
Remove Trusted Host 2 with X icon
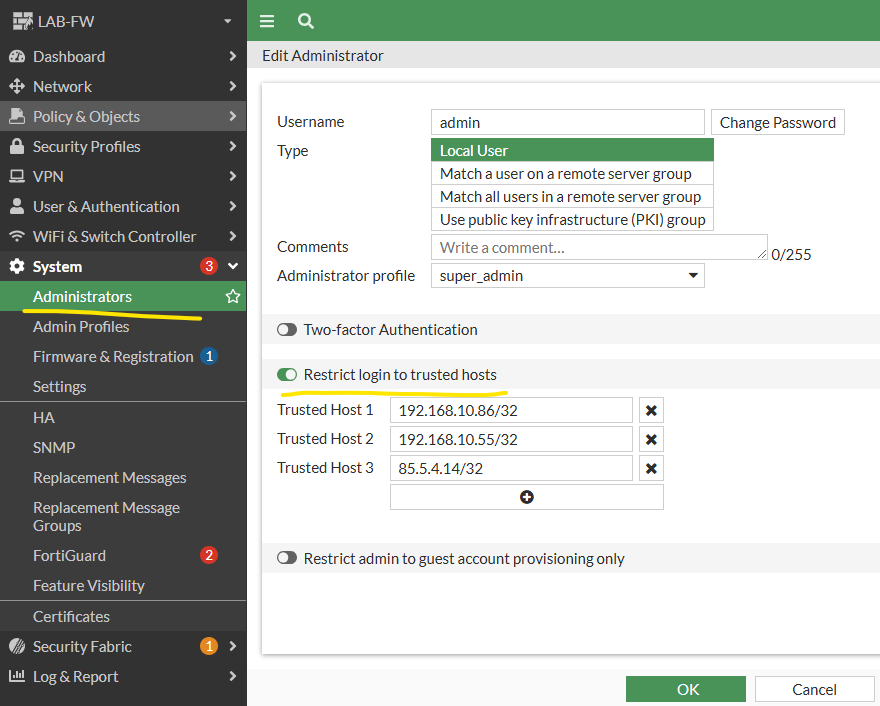(651, 439)
